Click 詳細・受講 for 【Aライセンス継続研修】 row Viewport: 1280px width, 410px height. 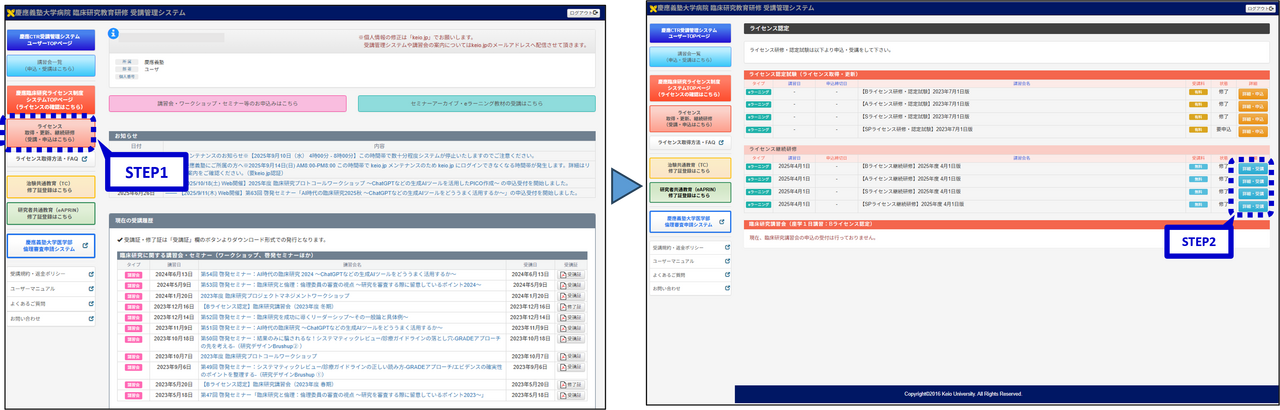[x=1253, y=180]
